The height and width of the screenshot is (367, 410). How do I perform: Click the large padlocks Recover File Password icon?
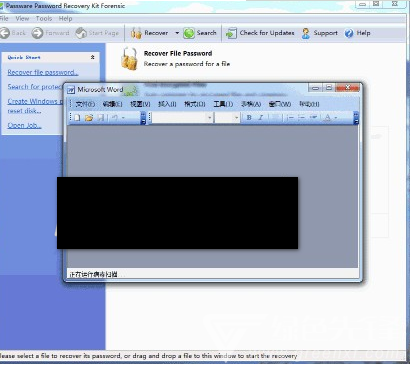pyautogui.click(x=130, y=59)
